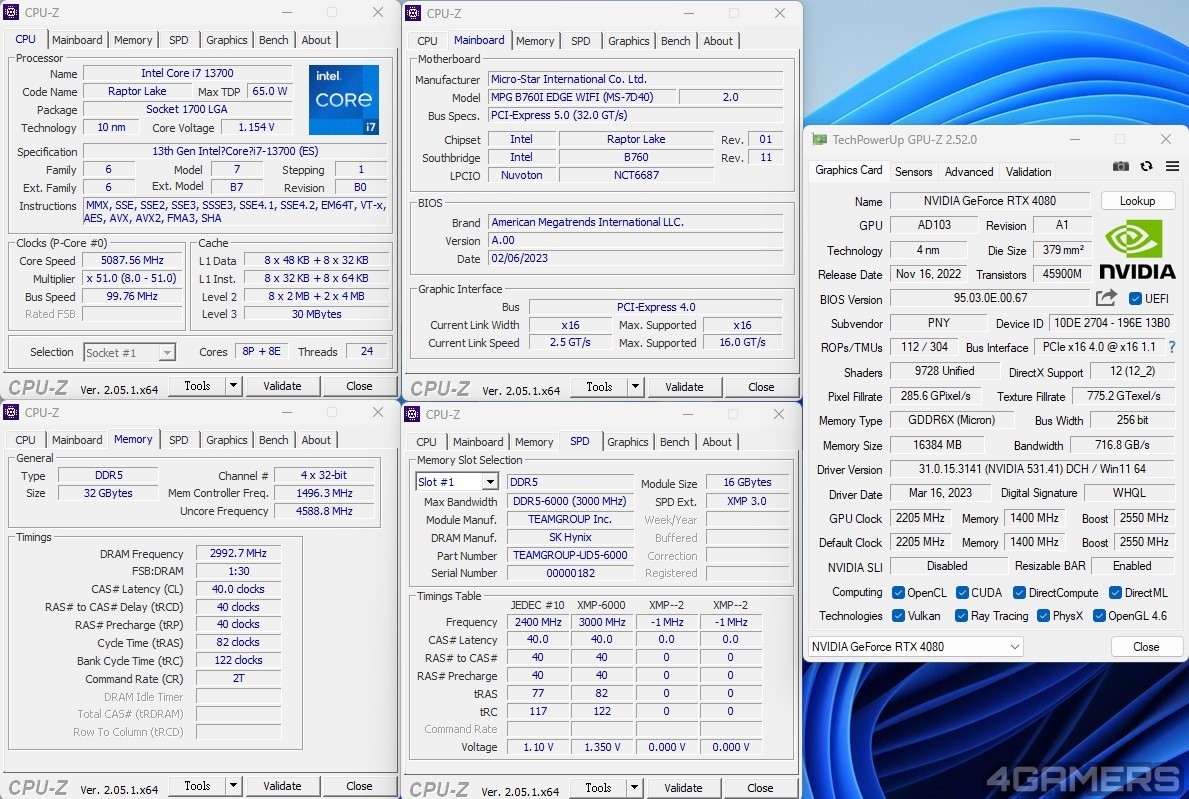Click XMP-6000 voltage 1.350 V cell
Viewport: 1189px width, 799px height.
[x=602, y=747]
